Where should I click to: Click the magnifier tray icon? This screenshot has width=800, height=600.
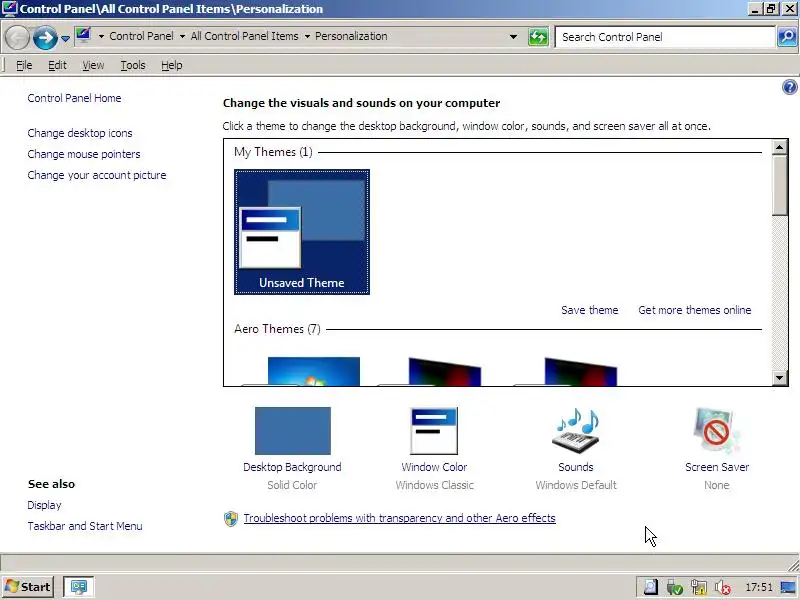click(651, 587)
